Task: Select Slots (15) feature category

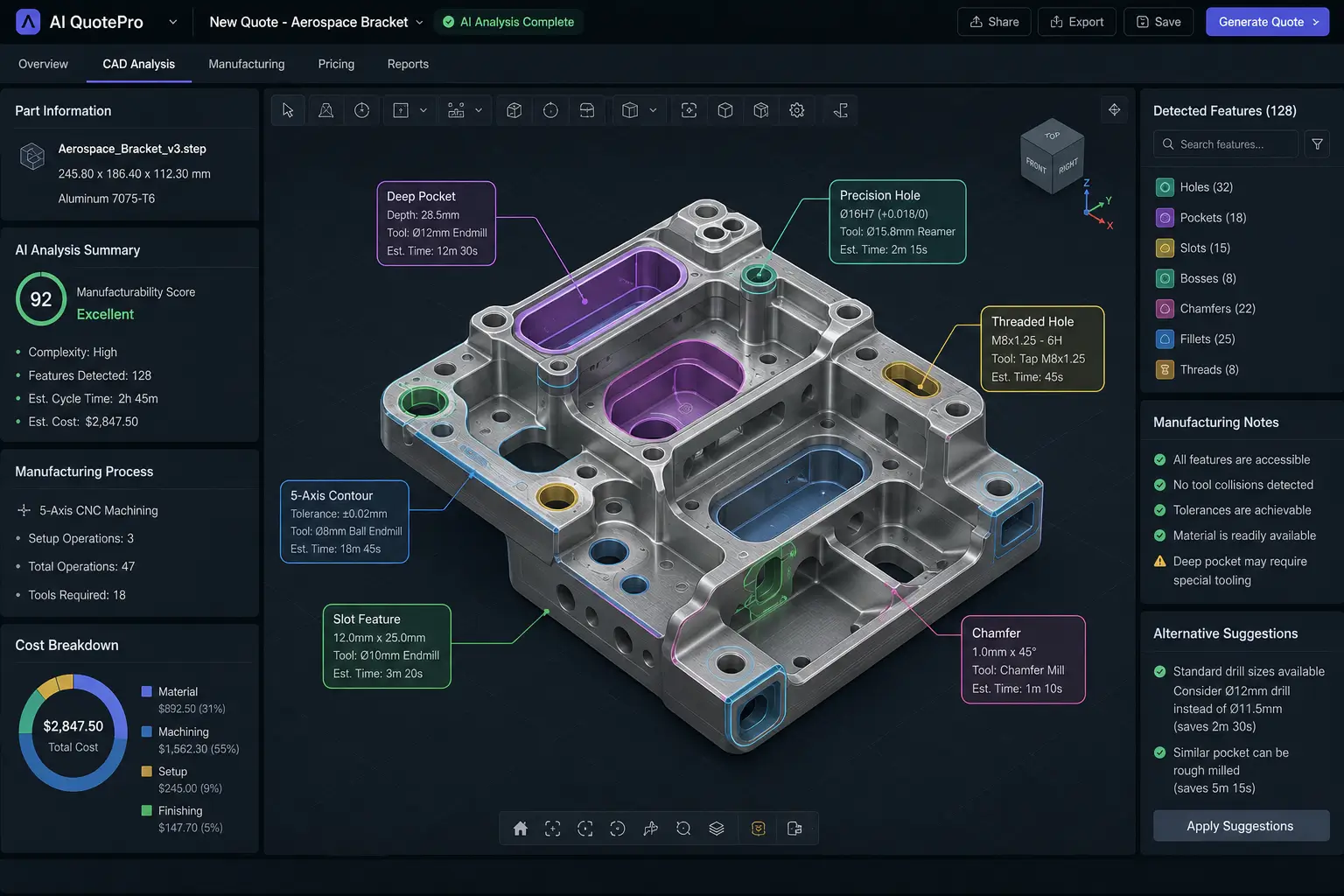Action: coord(1193,248)
